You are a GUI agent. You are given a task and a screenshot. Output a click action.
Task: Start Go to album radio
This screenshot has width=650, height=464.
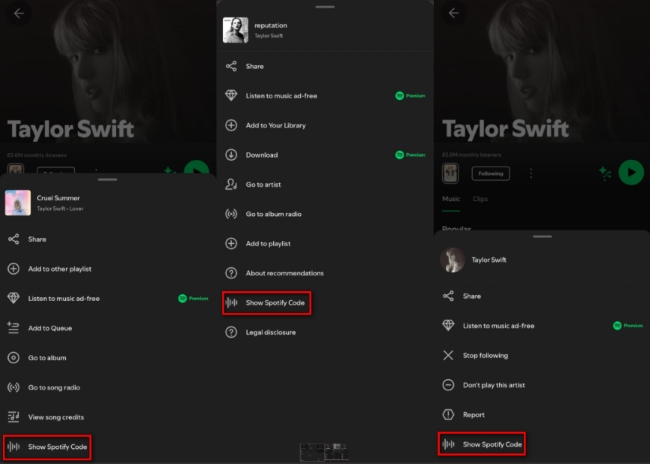tap(325, 214)
